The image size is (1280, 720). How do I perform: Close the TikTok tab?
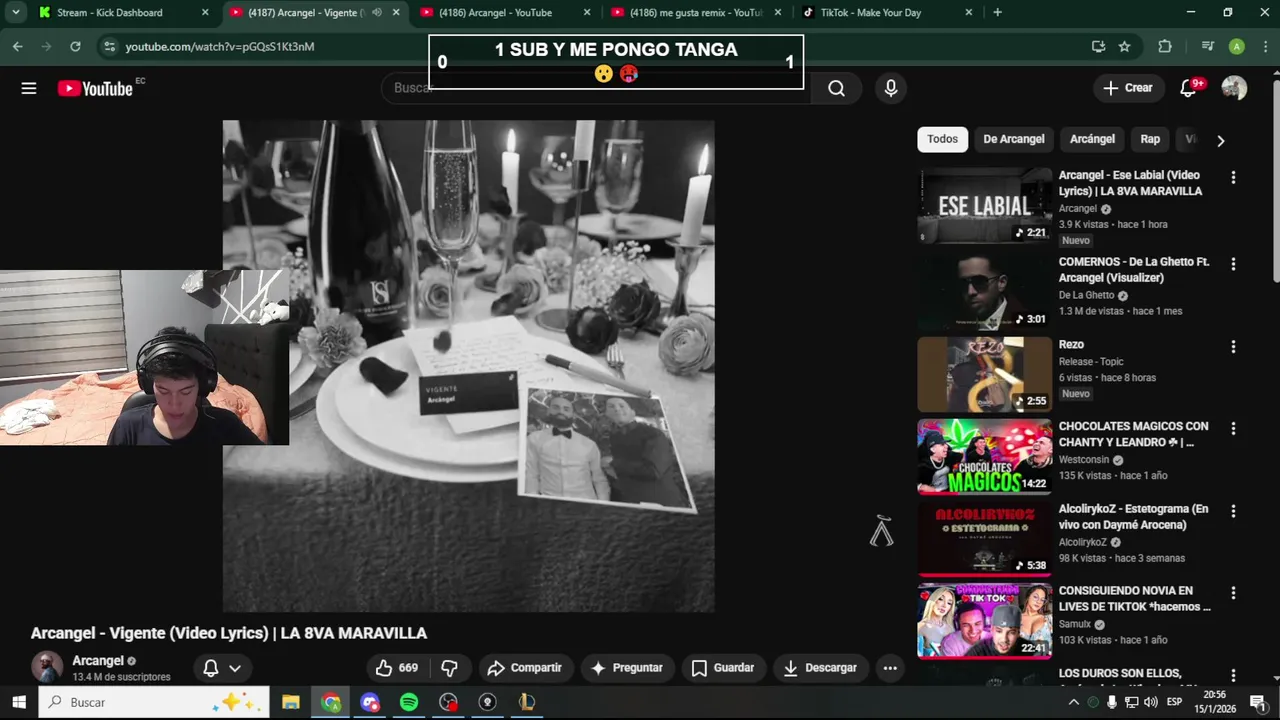(968, 13)
